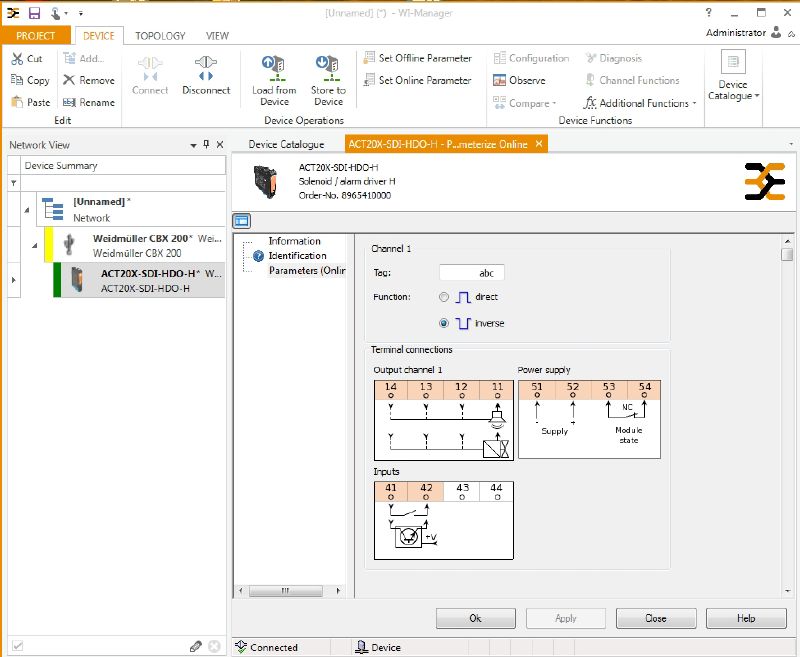This screenshot has width=800, height=657.
Task: Click Load from Device icon
Action: 273,69
